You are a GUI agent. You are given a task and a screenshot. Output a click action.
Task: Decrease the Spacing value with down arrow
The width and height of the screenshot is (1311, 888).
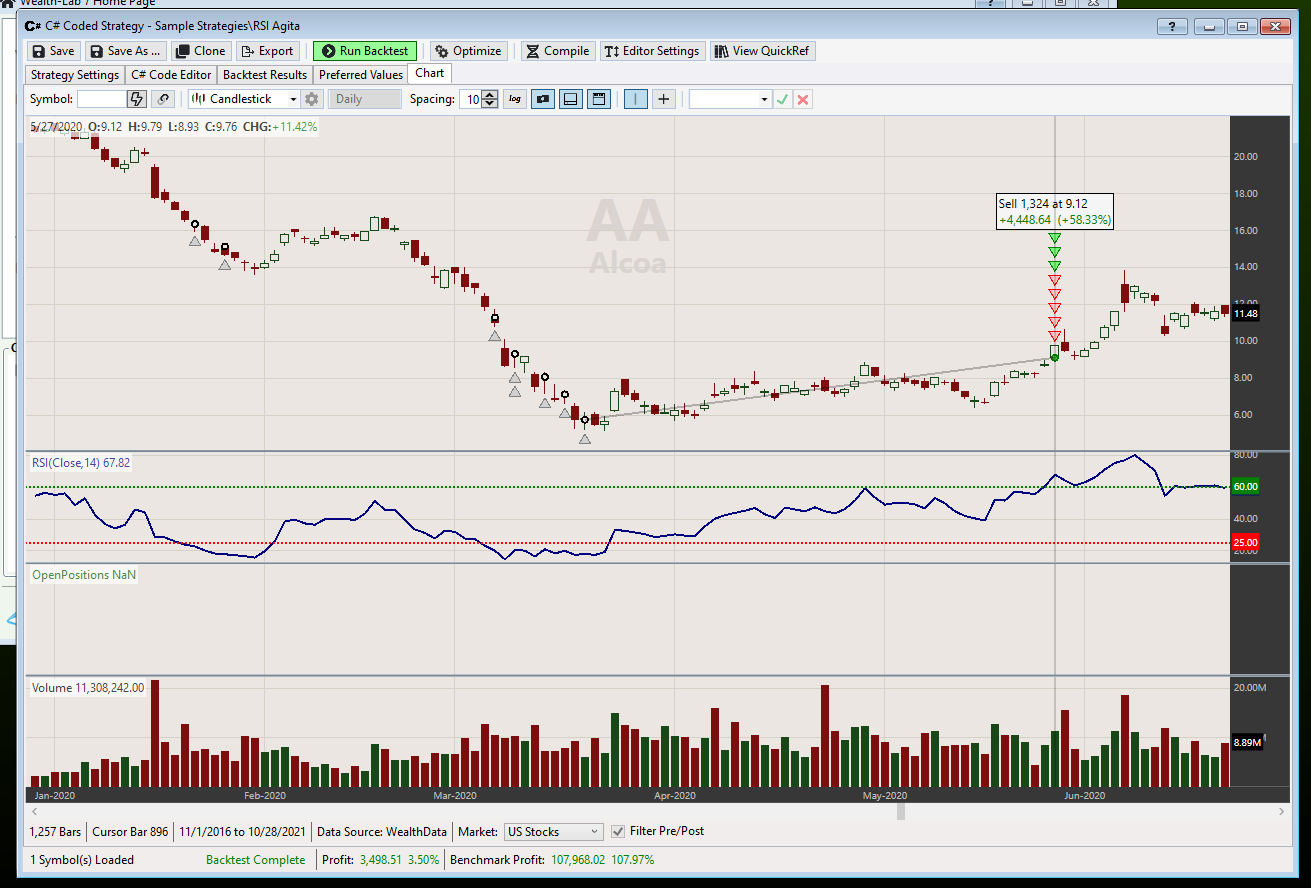[x=489, y=104]
